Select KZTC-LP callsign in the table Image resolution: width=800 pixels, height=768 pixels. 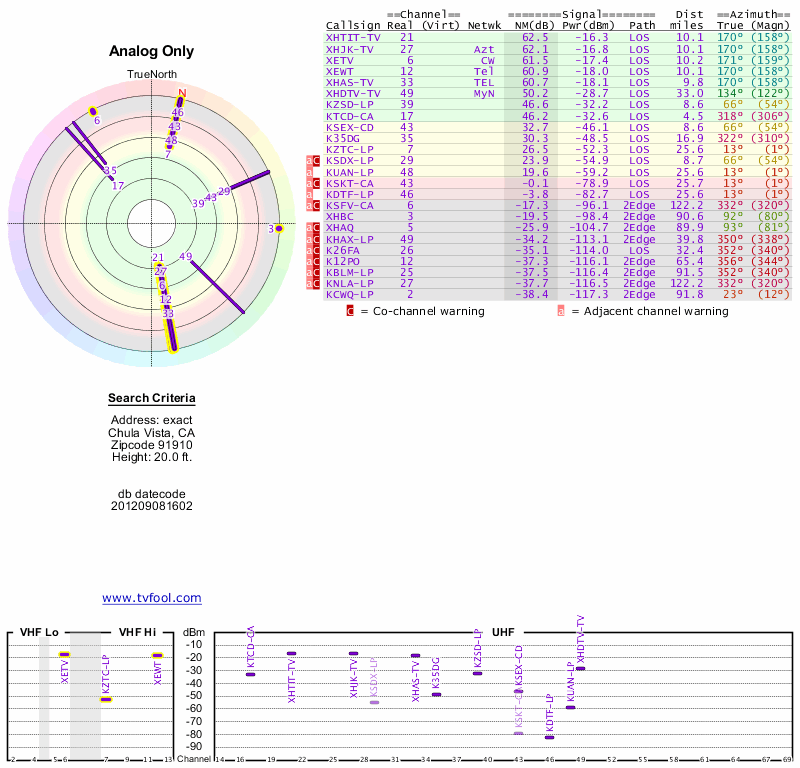pyautogui.click(x=349, y=150)
